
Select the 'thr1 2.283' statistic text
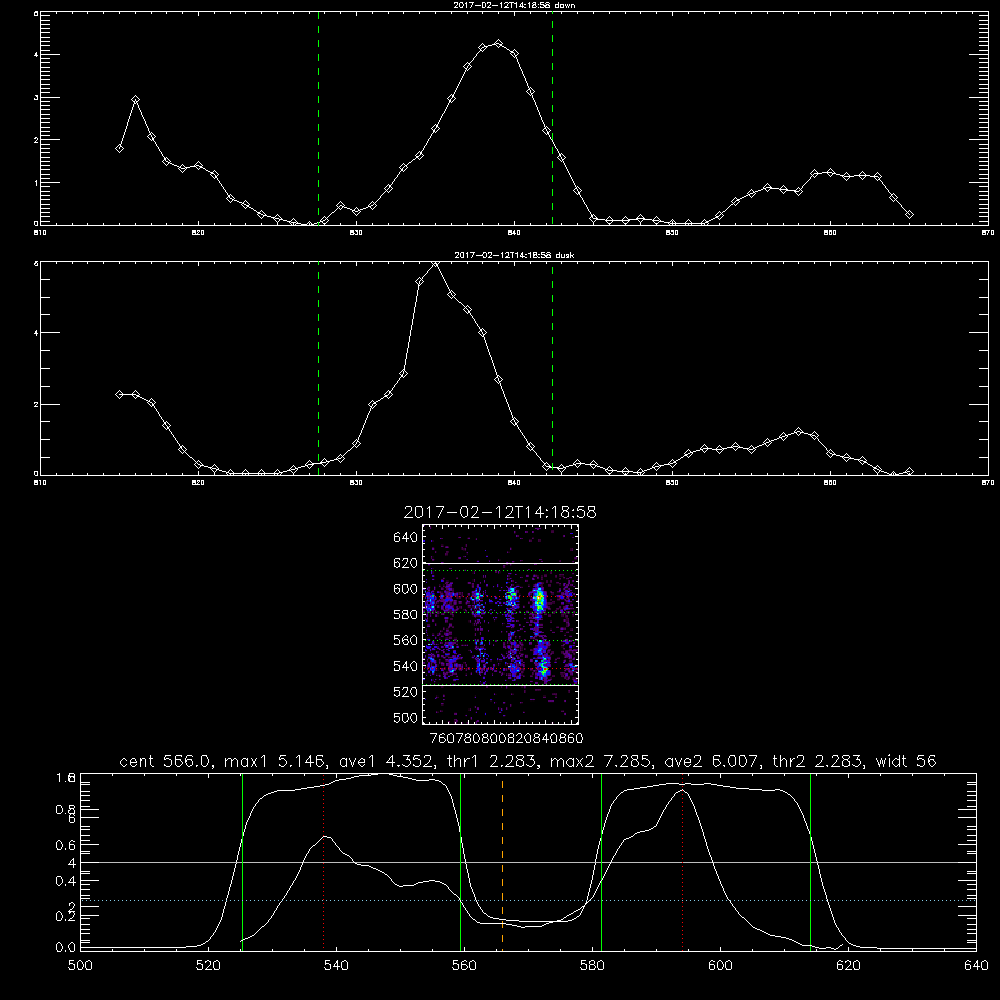pos(493,761)
